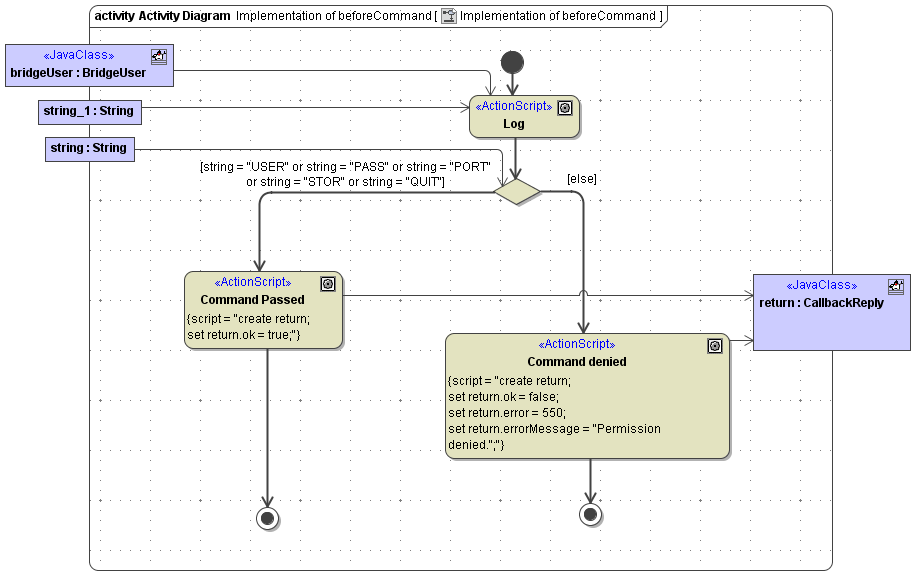Viewport: 919px width, 586px height.
Task: Select the final node below Command denied
Action: (590, 514)
